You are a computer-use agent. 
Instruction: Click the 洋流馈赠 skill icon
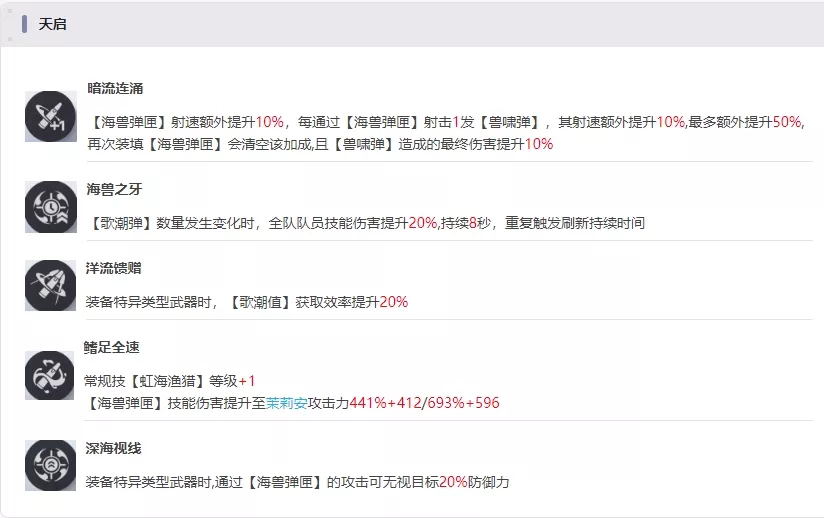(50, 285)
